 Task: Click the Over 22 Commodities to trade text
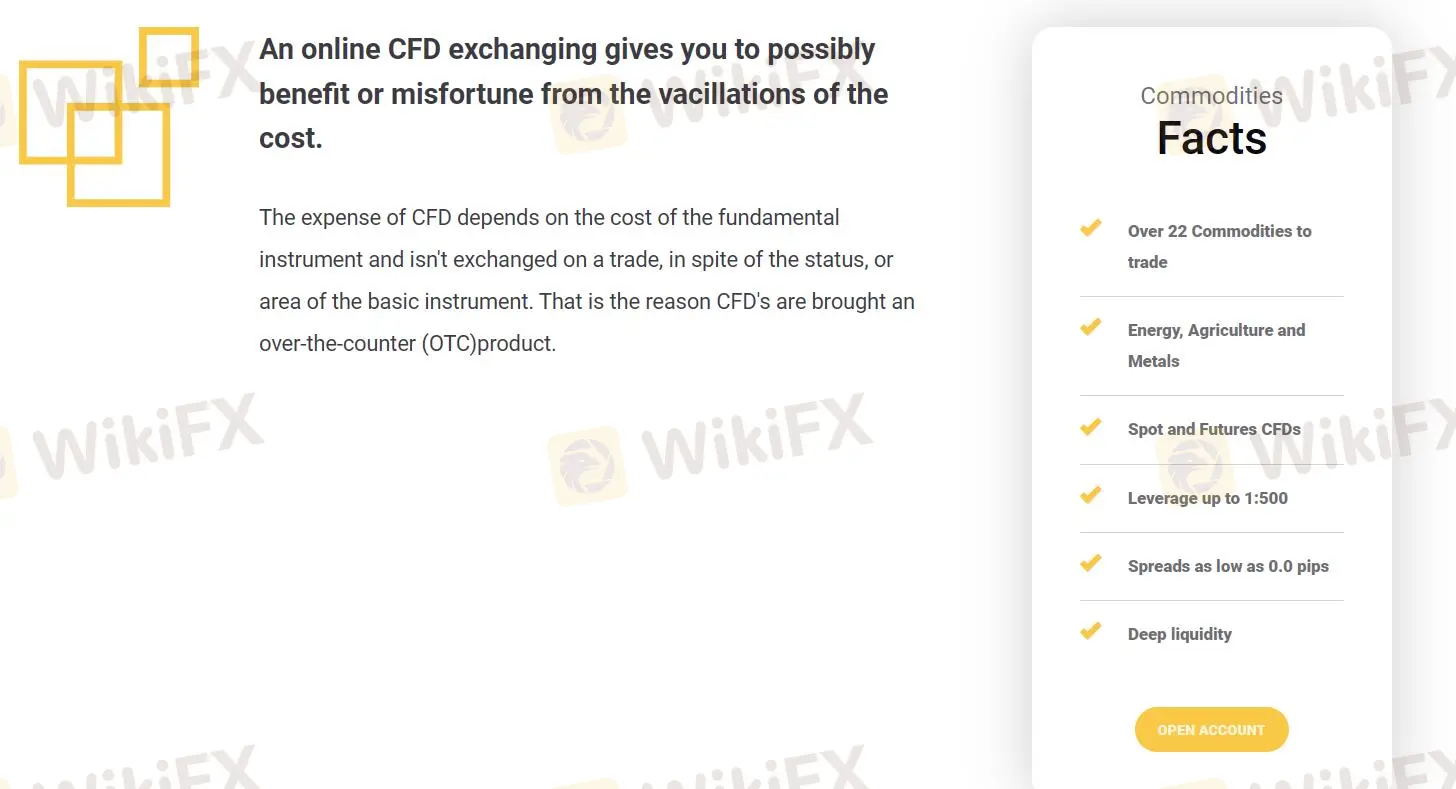[1219, 246]
